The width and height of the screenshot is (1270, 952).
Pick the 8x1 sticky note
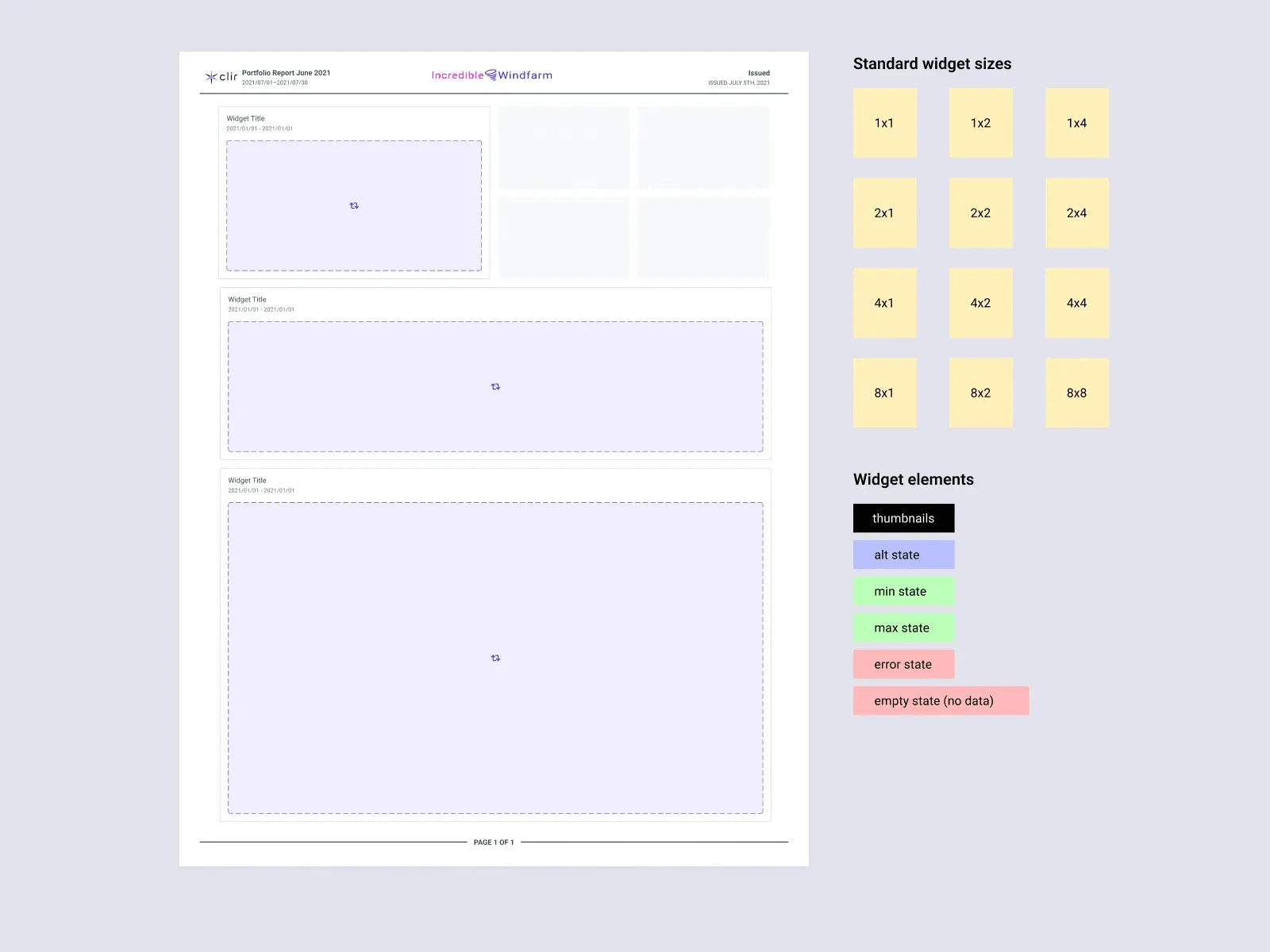pos(884,393)
